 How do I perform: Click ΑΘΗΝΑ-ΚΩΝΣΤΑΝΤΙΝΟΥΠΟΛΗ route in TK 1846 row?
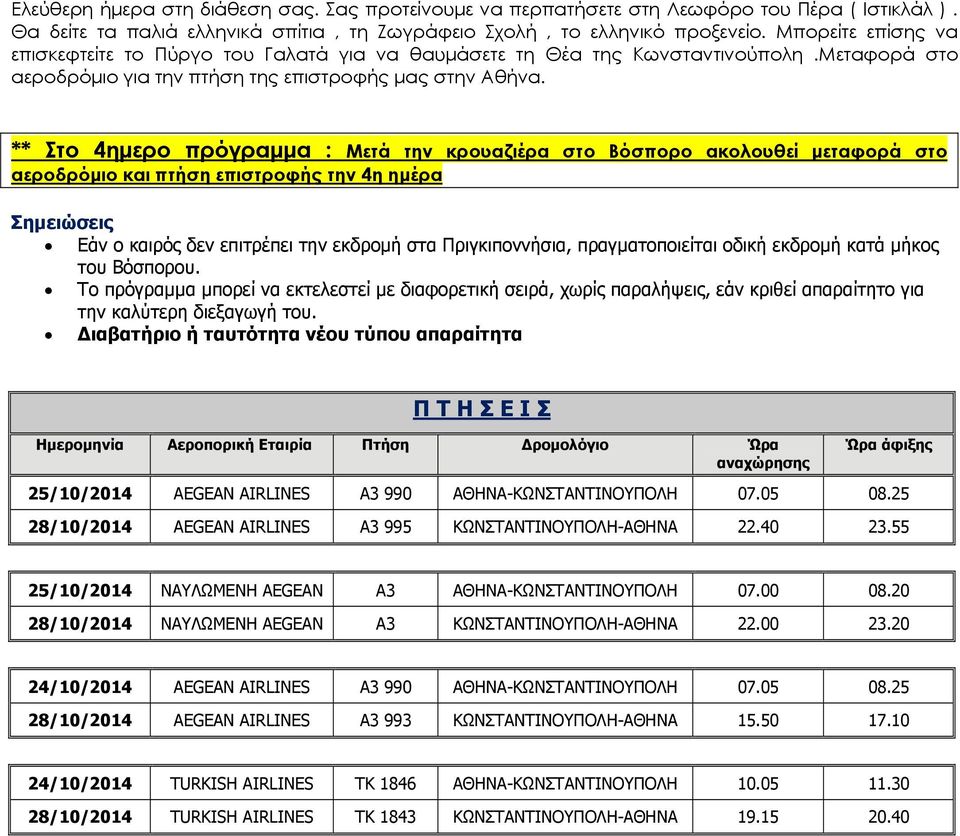pos(565,783)
